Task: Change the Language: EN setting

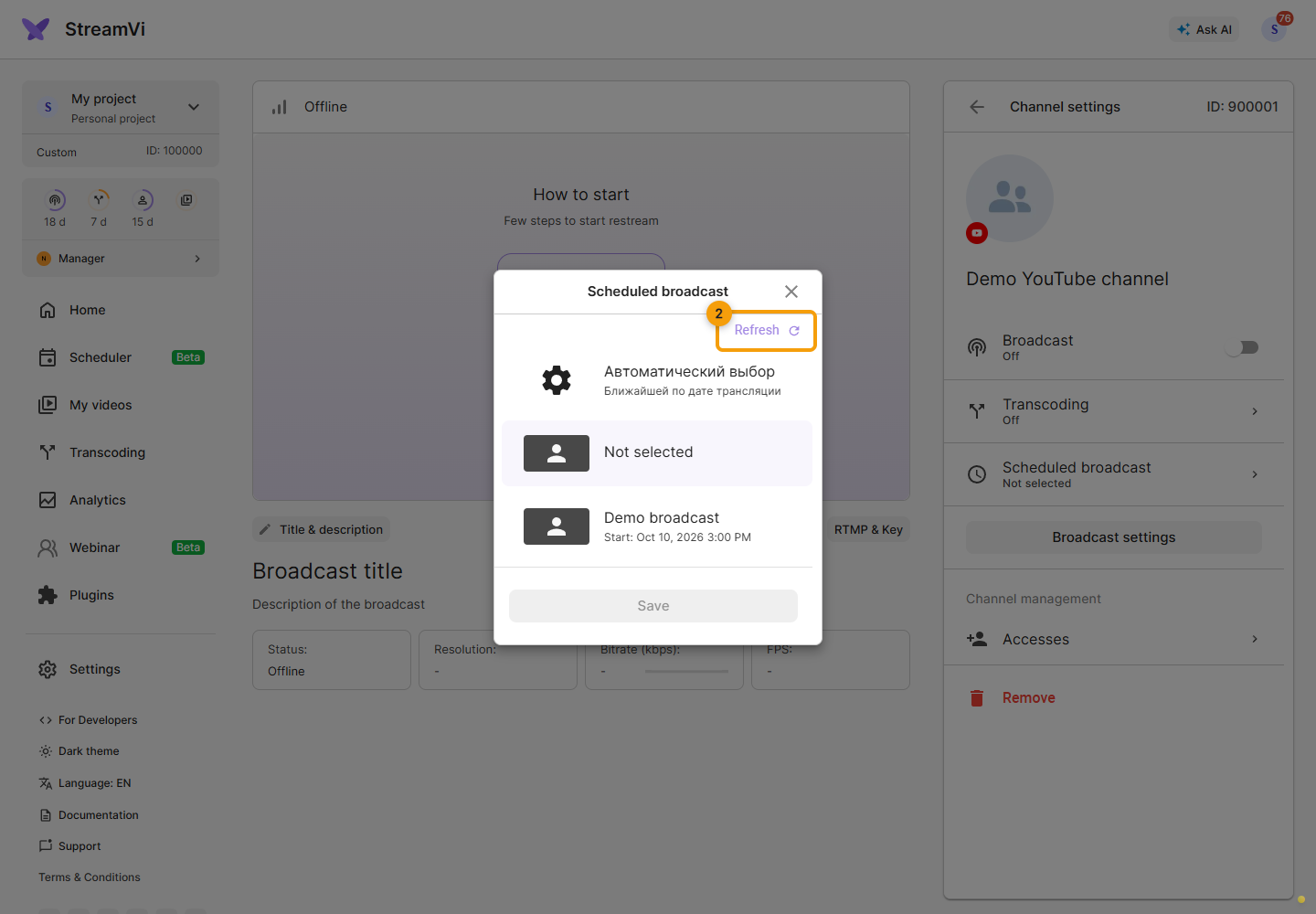Action: 85,783
